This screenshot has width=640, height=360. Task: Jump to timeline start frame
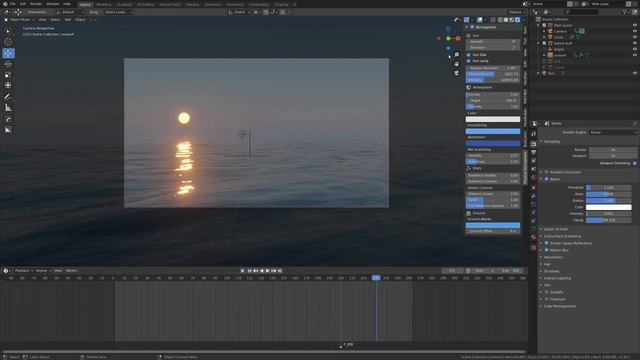[249, 271]
